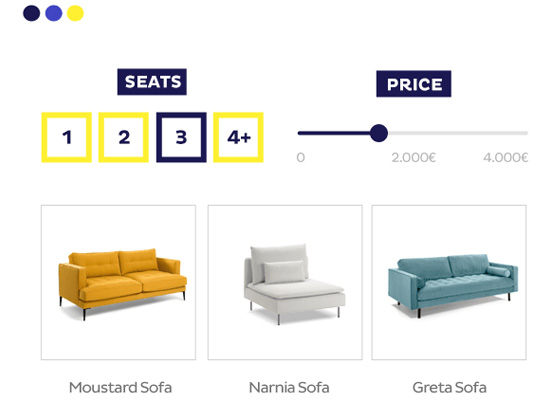Open the white Narnia Sofa image
Viewport: 550px width, 400px height.
(x=285, y=282)
